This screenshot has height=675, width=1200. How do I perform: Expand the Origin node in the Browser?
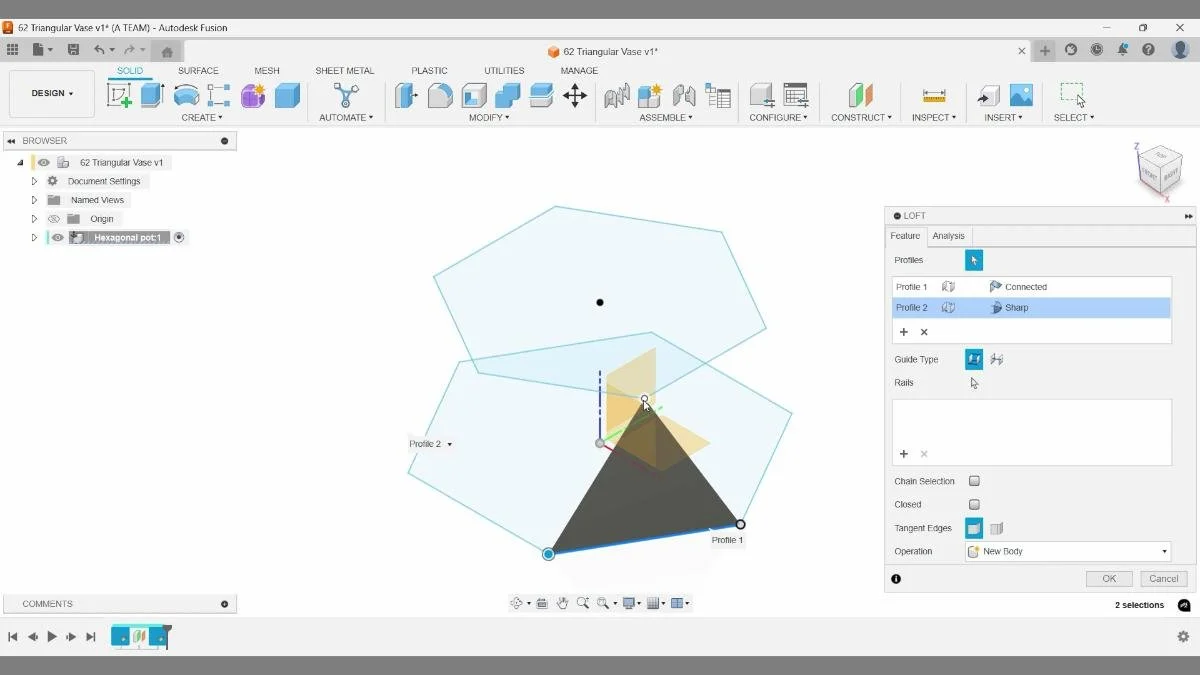point(34,218)
